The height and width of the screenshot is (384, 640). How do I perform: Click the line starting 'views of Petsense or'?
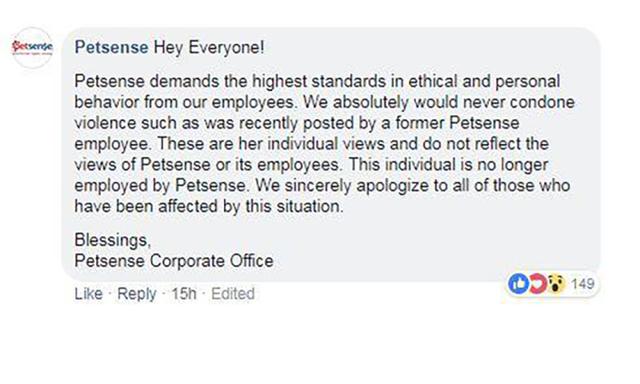tap(311, 164)
